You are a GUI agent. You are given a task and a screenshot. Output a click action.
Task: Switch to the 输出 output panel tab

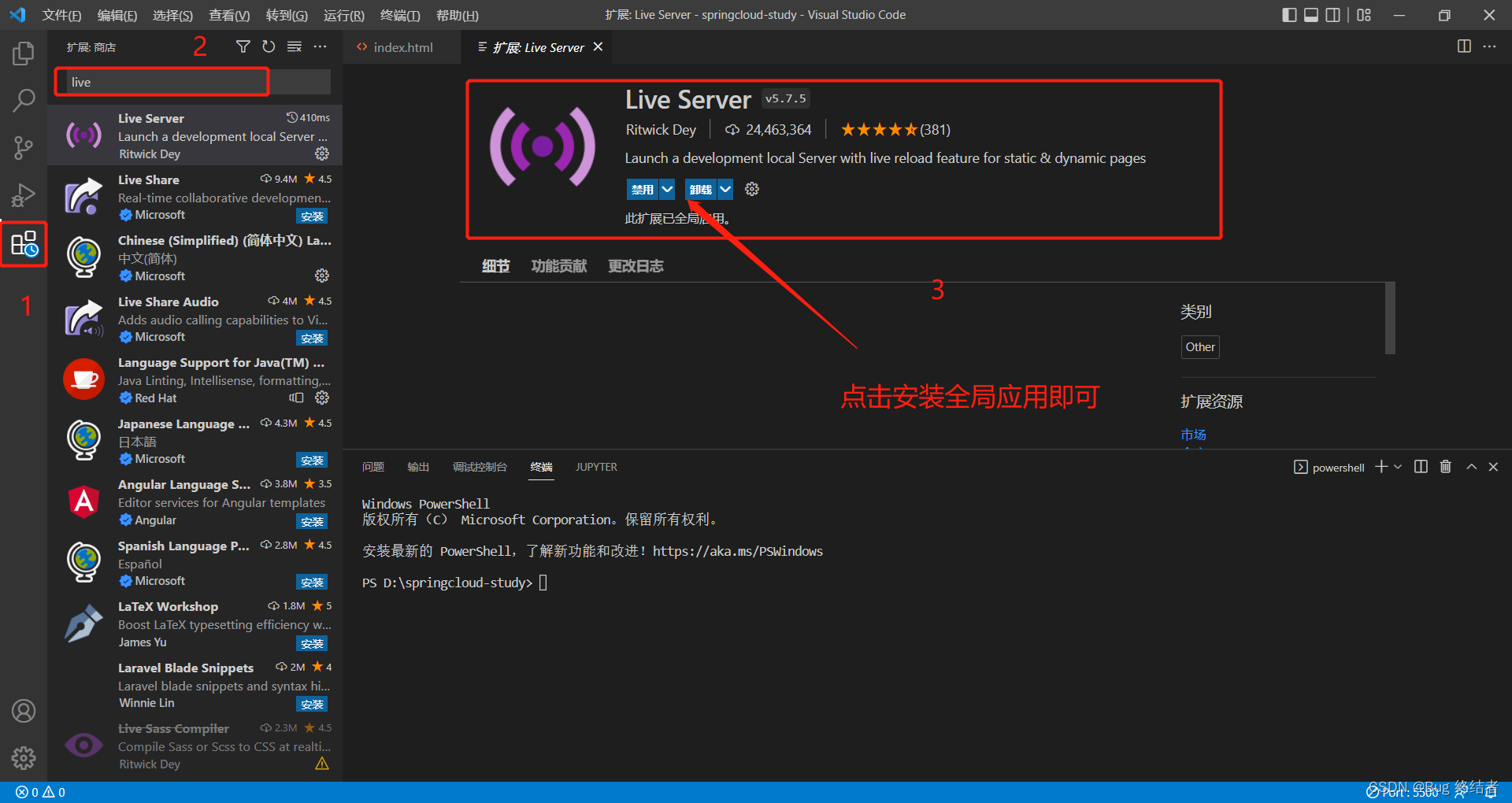point(418,467)
